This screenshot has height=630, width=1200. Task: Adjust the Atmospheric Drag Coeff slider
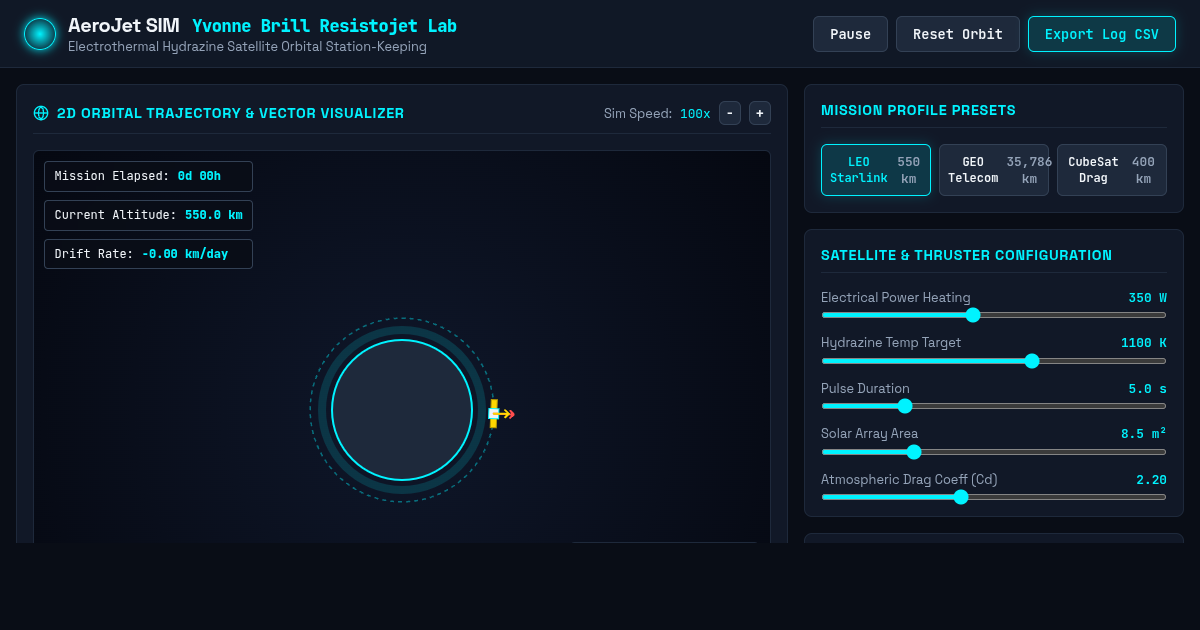(994, 497)
